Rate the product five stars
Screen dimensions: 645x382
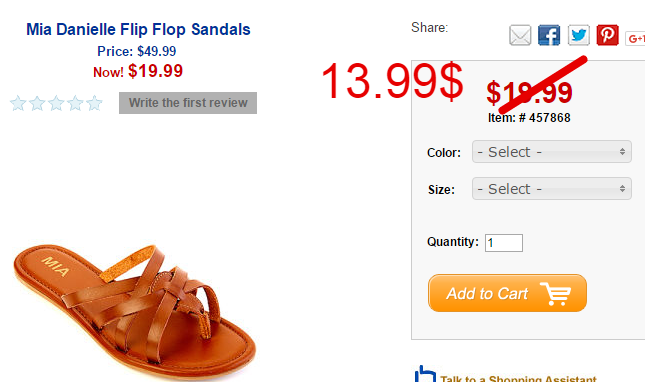[94, 103]
